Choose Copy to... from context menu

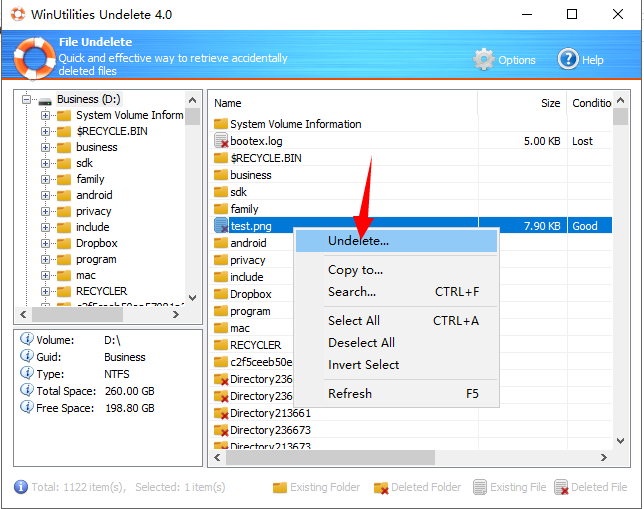pos(396,270)
